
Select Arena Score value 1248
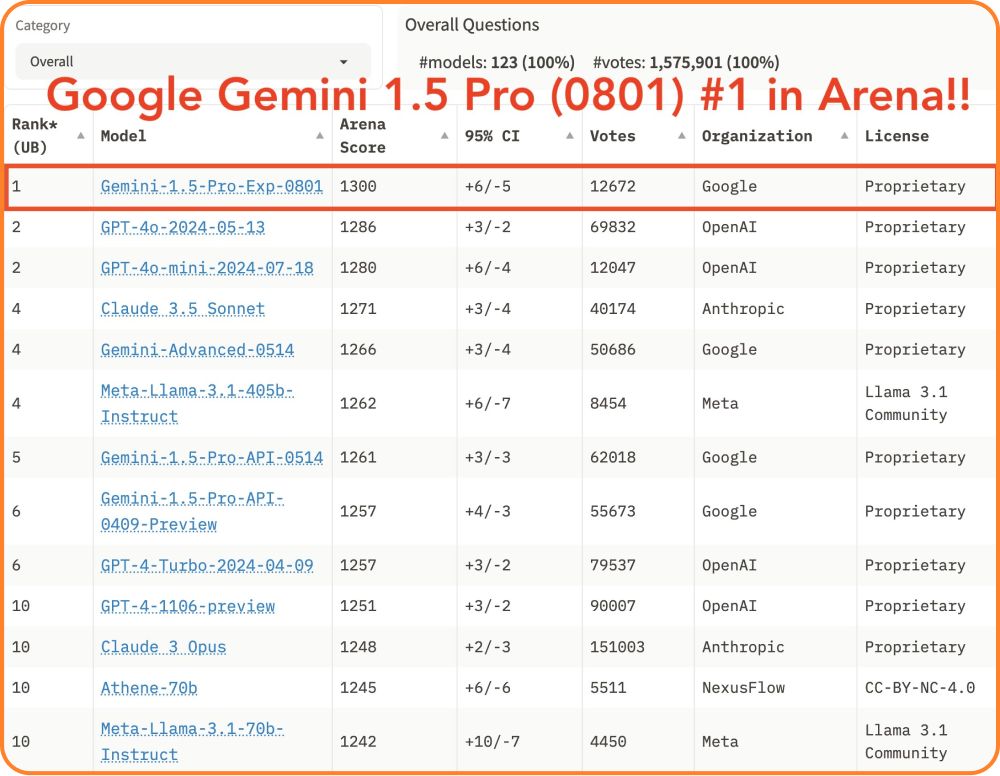[358, 647]
